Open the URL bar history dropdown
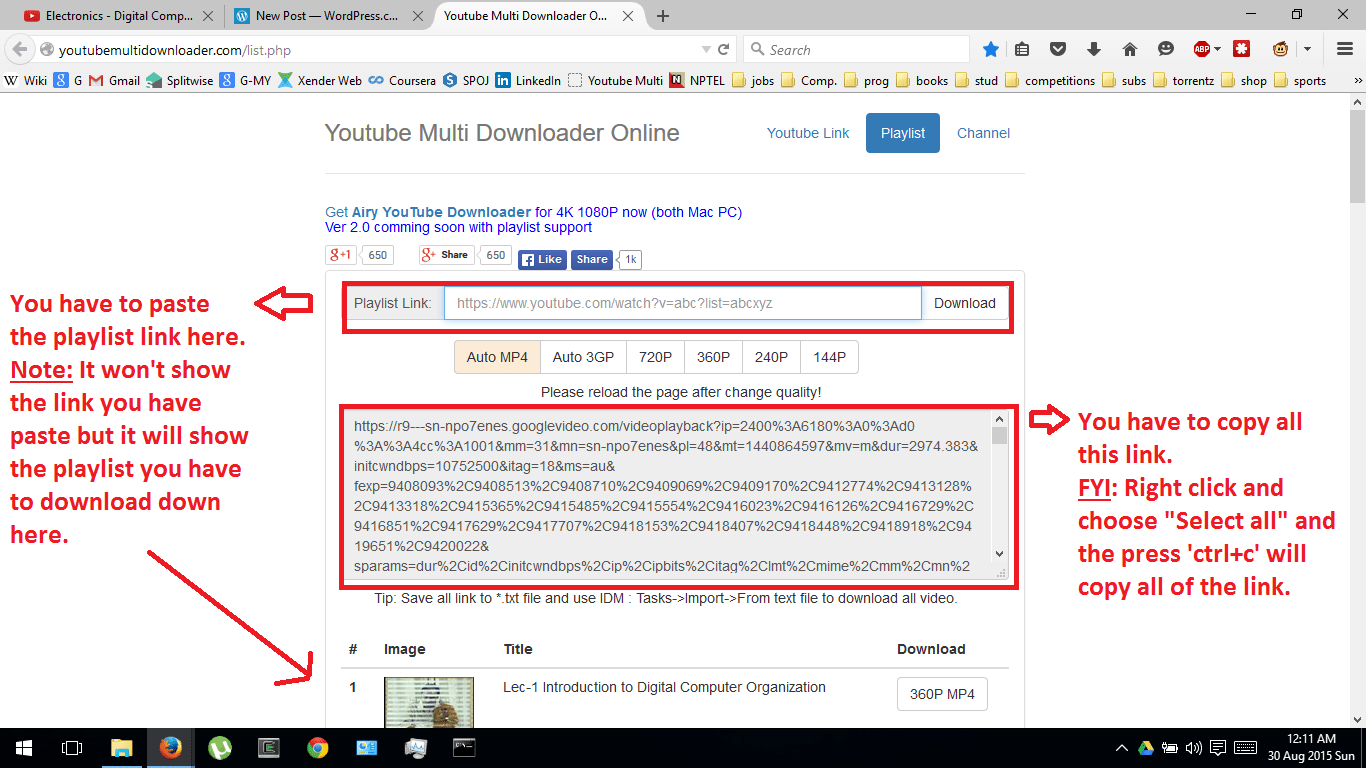Viewport: 1372px width, 772px height. click(706, 49)
